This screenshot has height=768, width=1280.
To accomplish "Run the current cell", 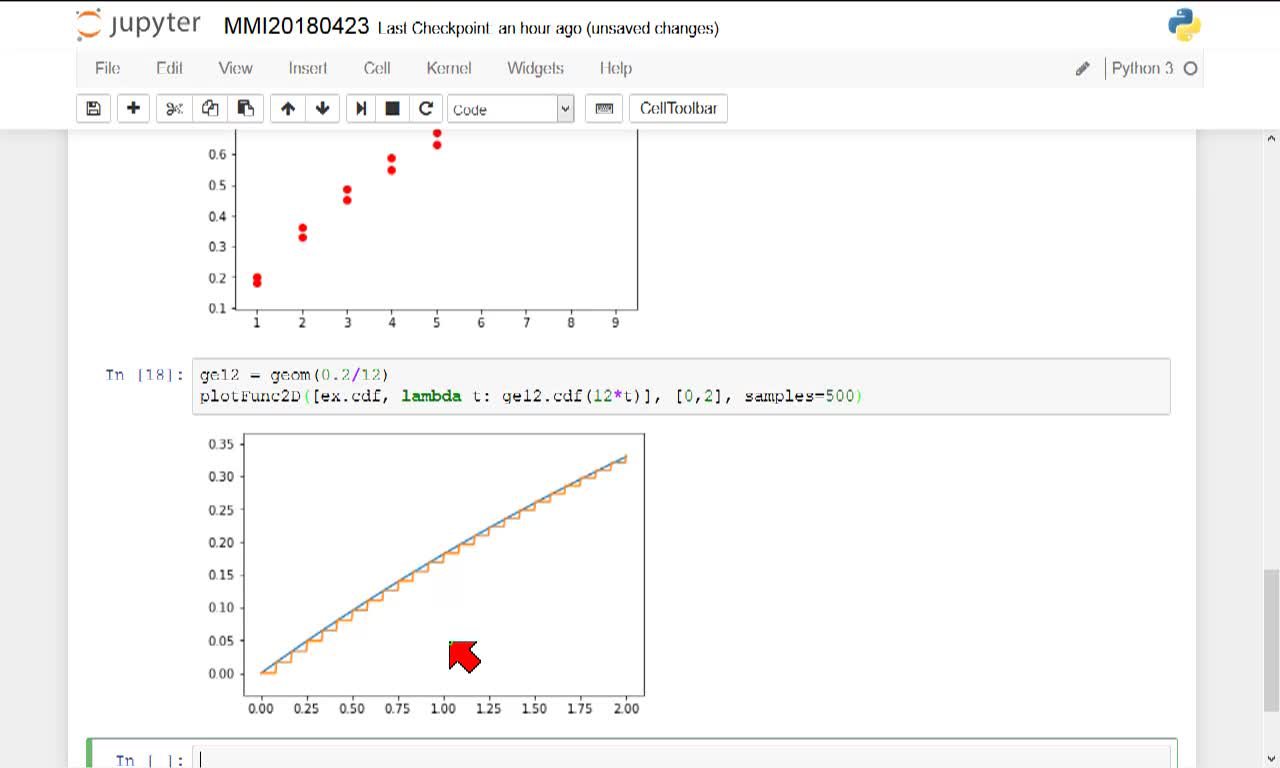I will (x=361, y=108).
